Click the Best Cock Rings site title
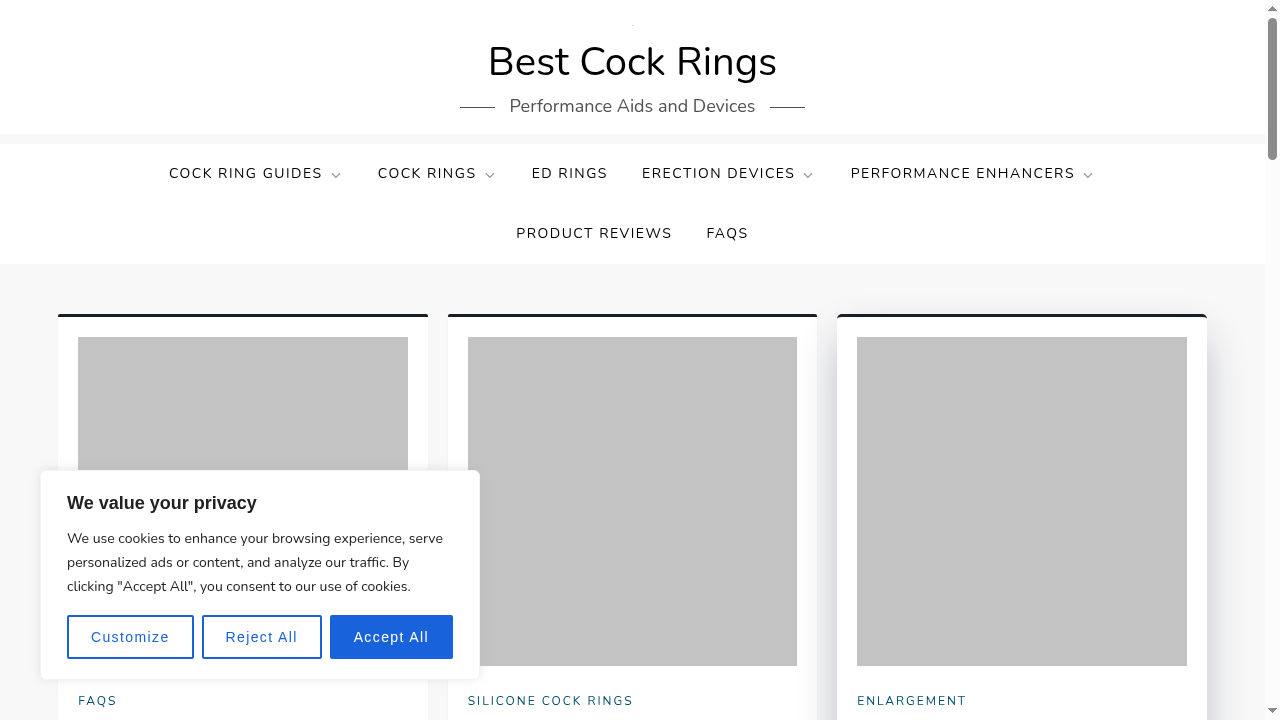Viewport: 1280px width, 720px height. [632, 62]
